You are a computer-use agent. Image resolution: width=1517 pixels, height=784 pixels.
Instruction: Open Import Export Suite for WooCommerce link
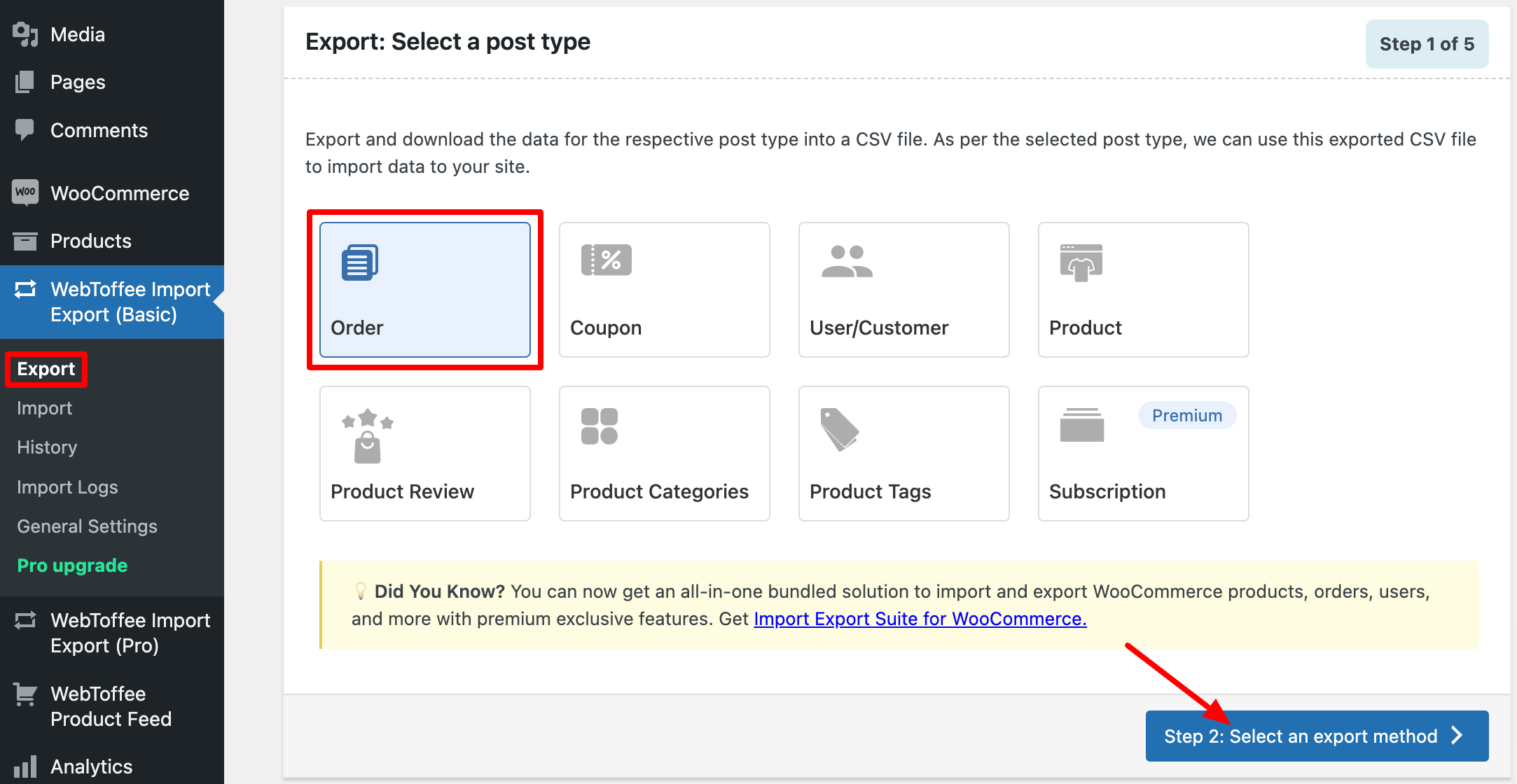point(920,619)
